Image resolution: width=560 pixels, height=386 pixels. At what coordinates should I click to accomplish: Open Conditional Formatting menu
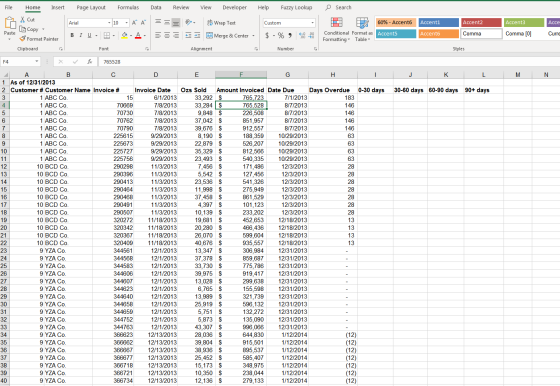coord(336,29)
